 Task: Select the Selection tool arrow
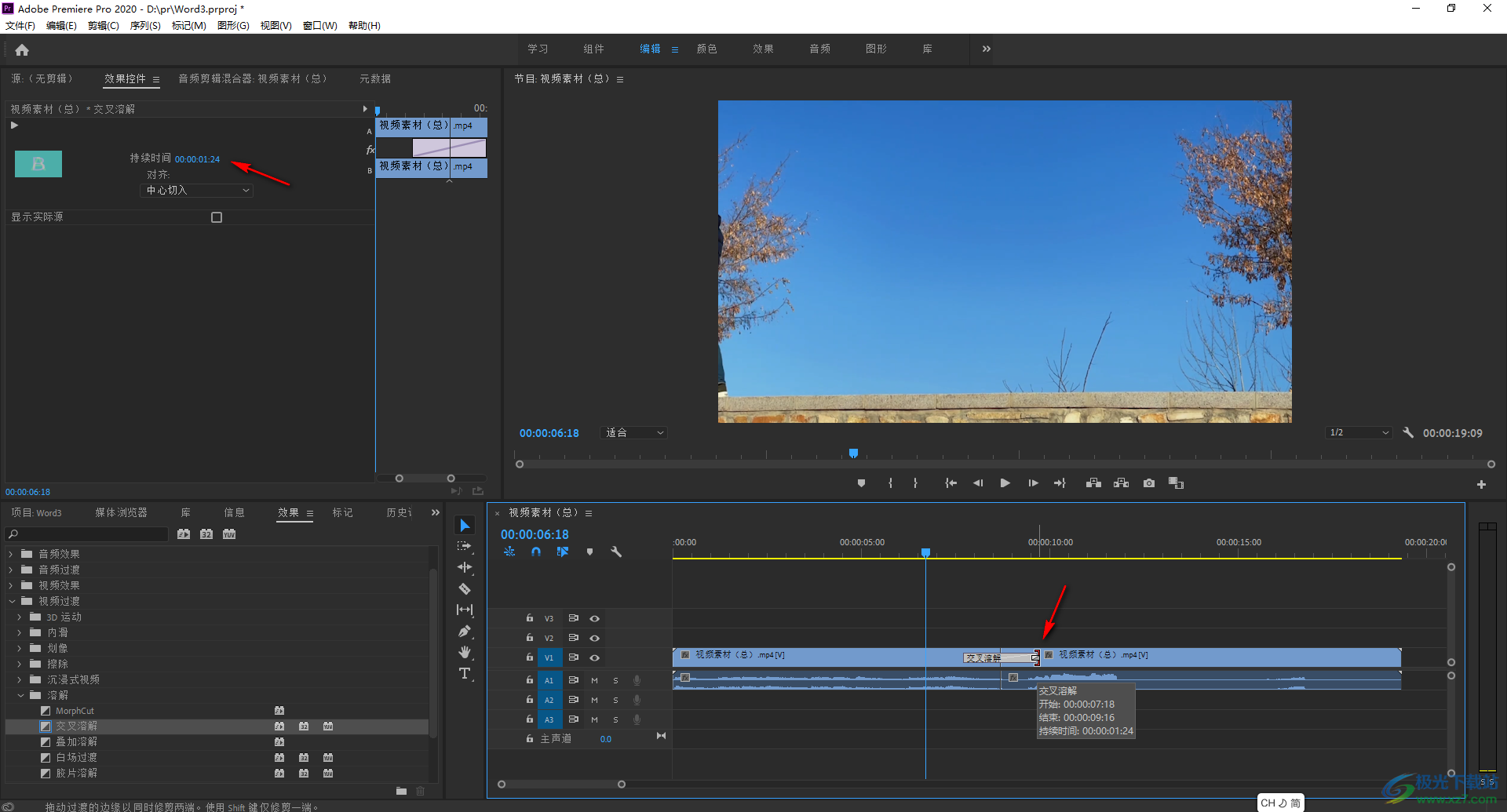click(465, 525)
